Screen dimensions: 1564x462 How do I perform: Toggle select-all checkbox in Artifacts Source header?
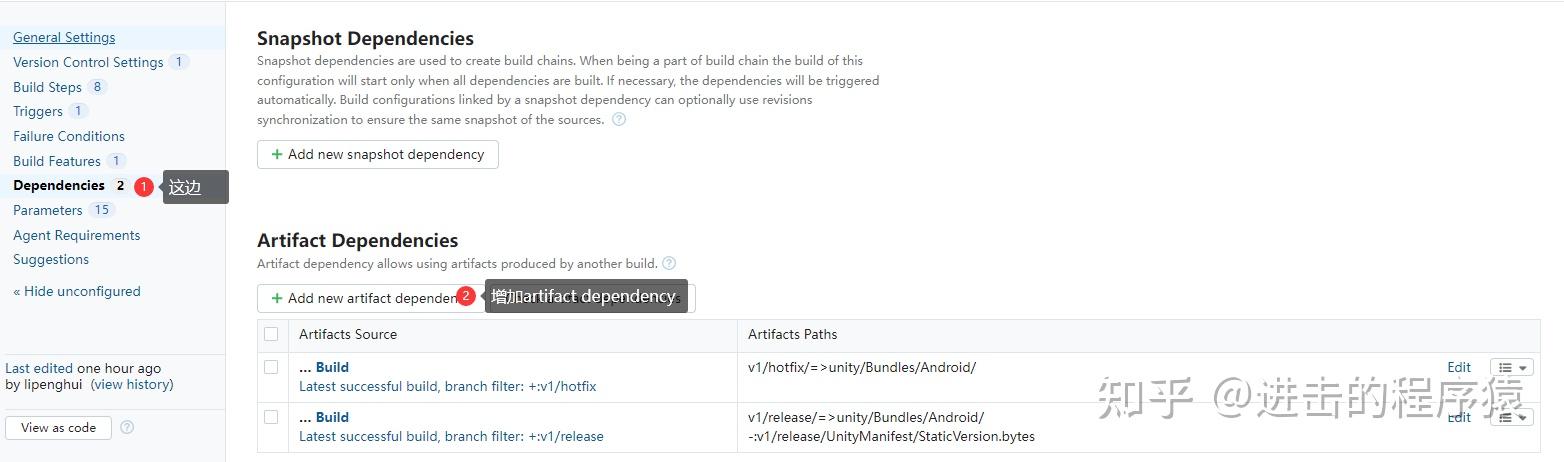point(271,334)
